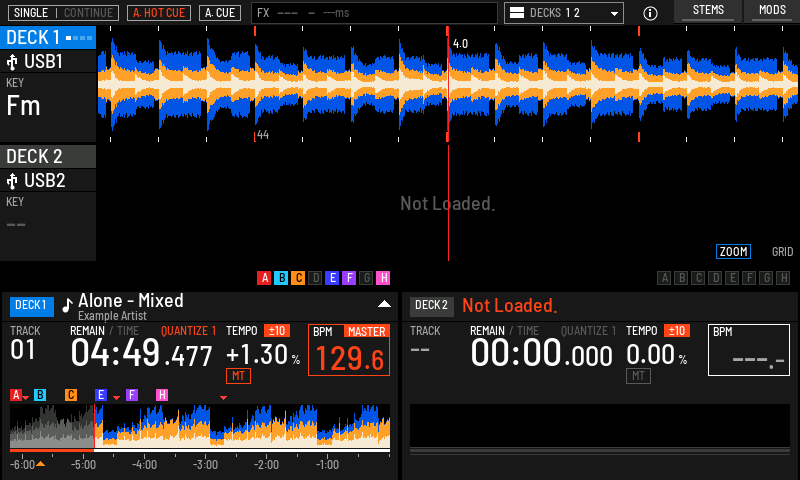Click the Example Artist name

tap(112, 316)
